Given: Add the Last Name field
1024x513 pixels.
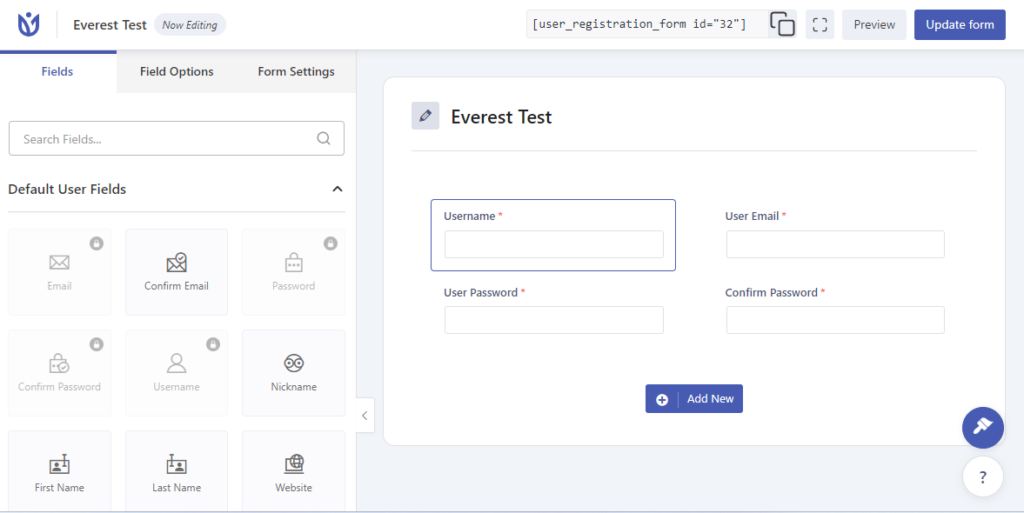Looking at the screenshot, I should coord(176,473).
